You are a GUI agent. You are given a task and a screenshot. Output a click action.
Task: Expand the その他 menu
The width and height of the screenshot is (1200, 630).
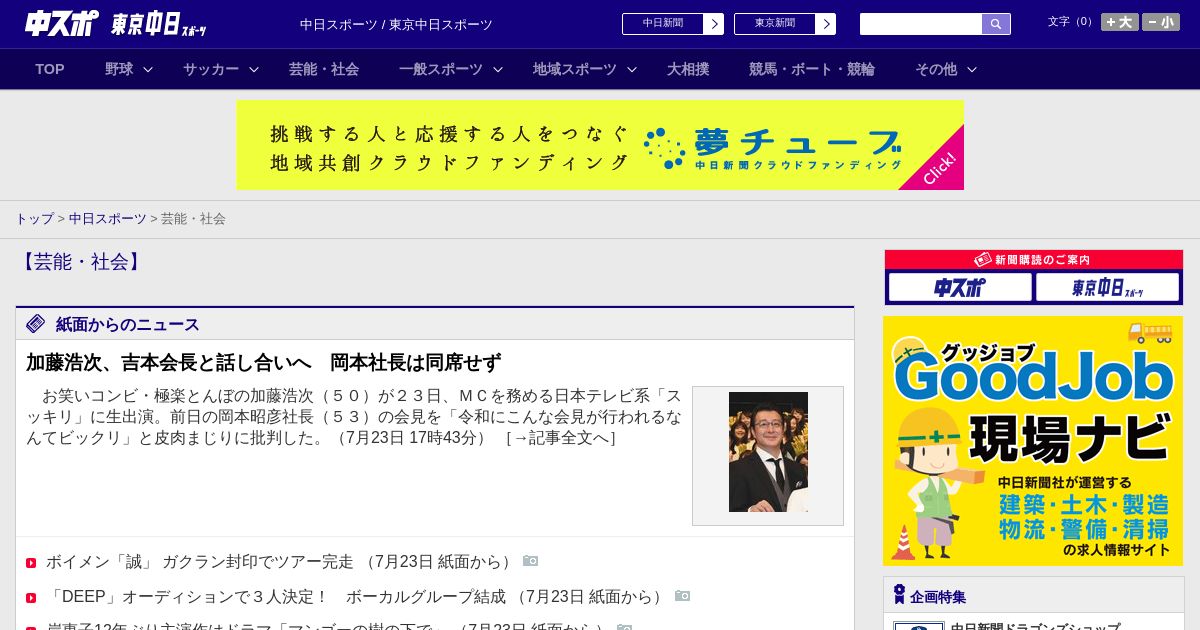[936, 69]
